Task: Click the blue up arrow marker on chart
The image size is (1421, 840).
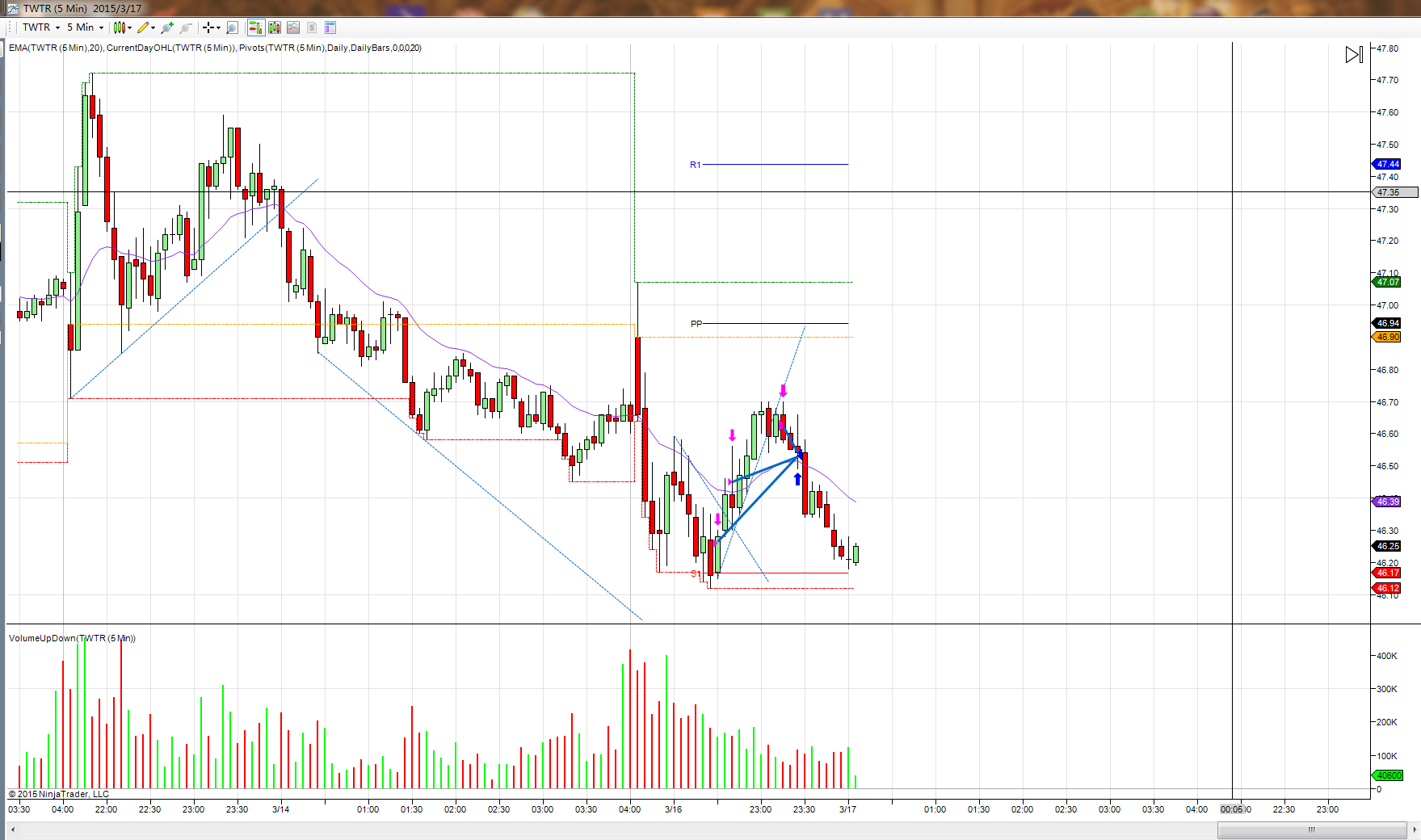Action: [x=797, y=479]
